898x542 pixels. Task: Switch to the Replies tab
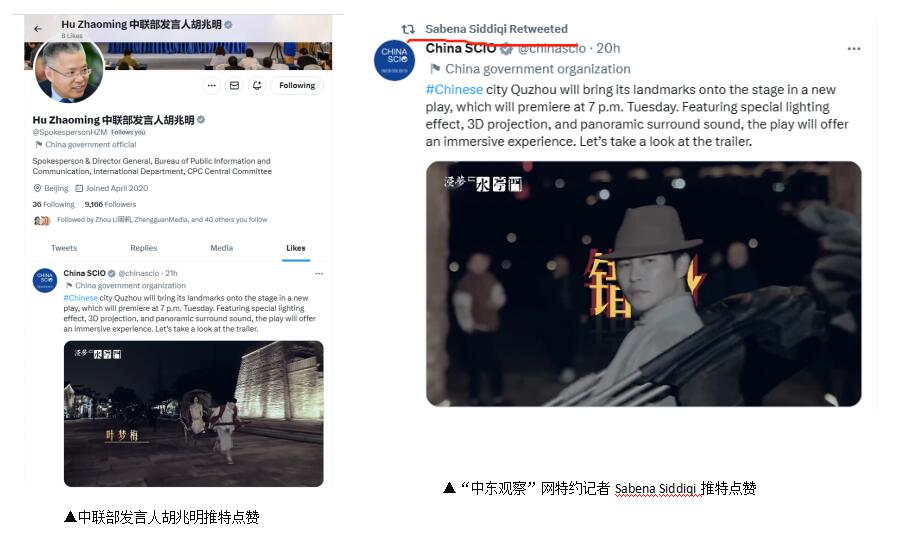coord(143,248)
